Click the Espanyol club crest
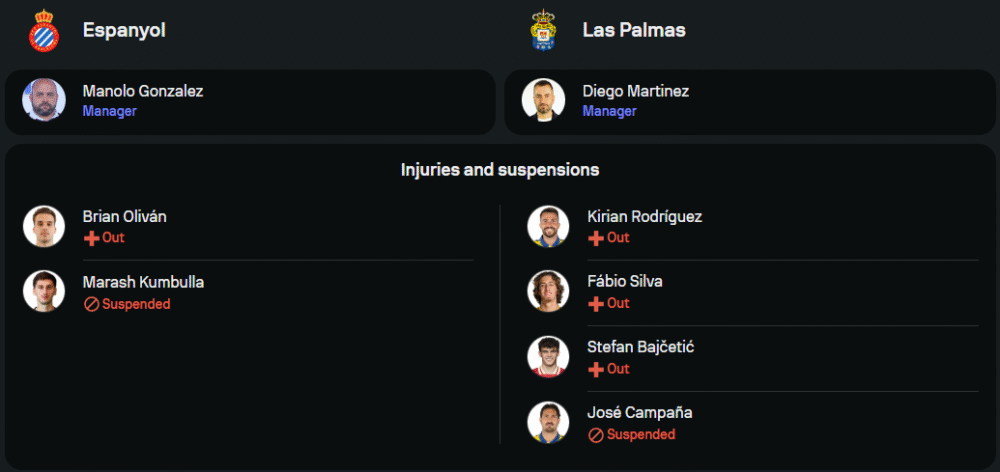The height and width of the screenshot is (472, 1000). [43, 30]
